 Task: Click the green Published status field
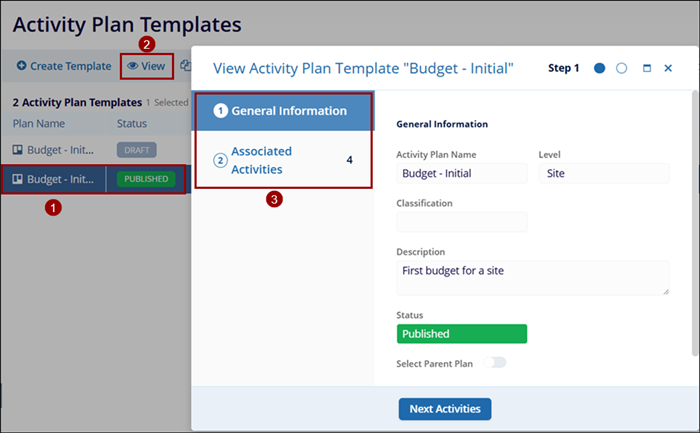click(461, 334)
